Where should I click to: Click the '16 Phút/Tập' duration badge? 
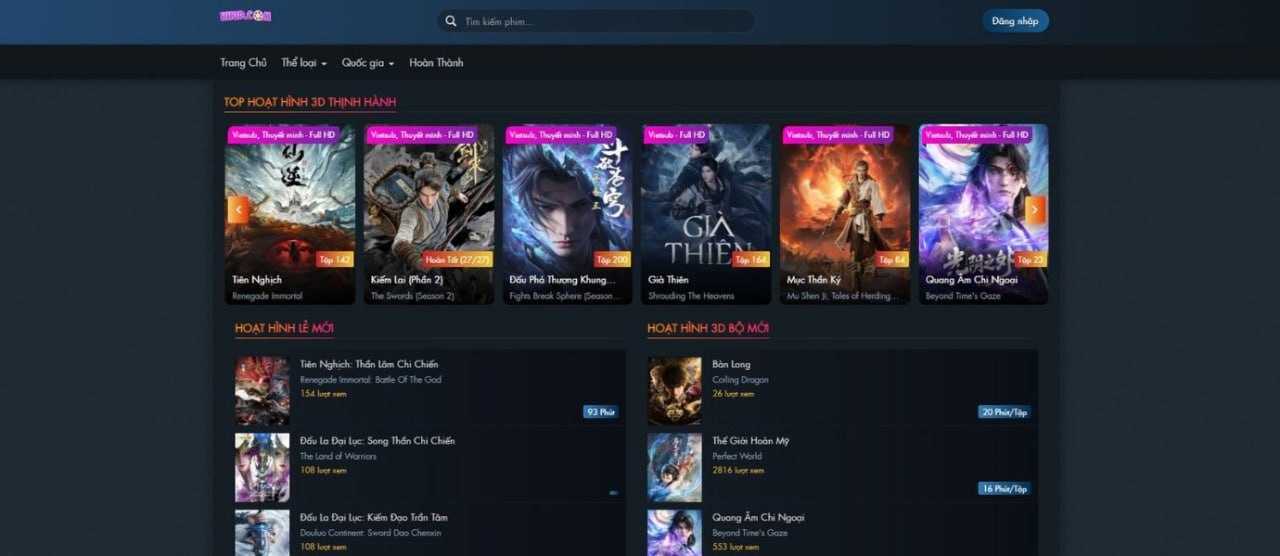tap(1004, 489)
